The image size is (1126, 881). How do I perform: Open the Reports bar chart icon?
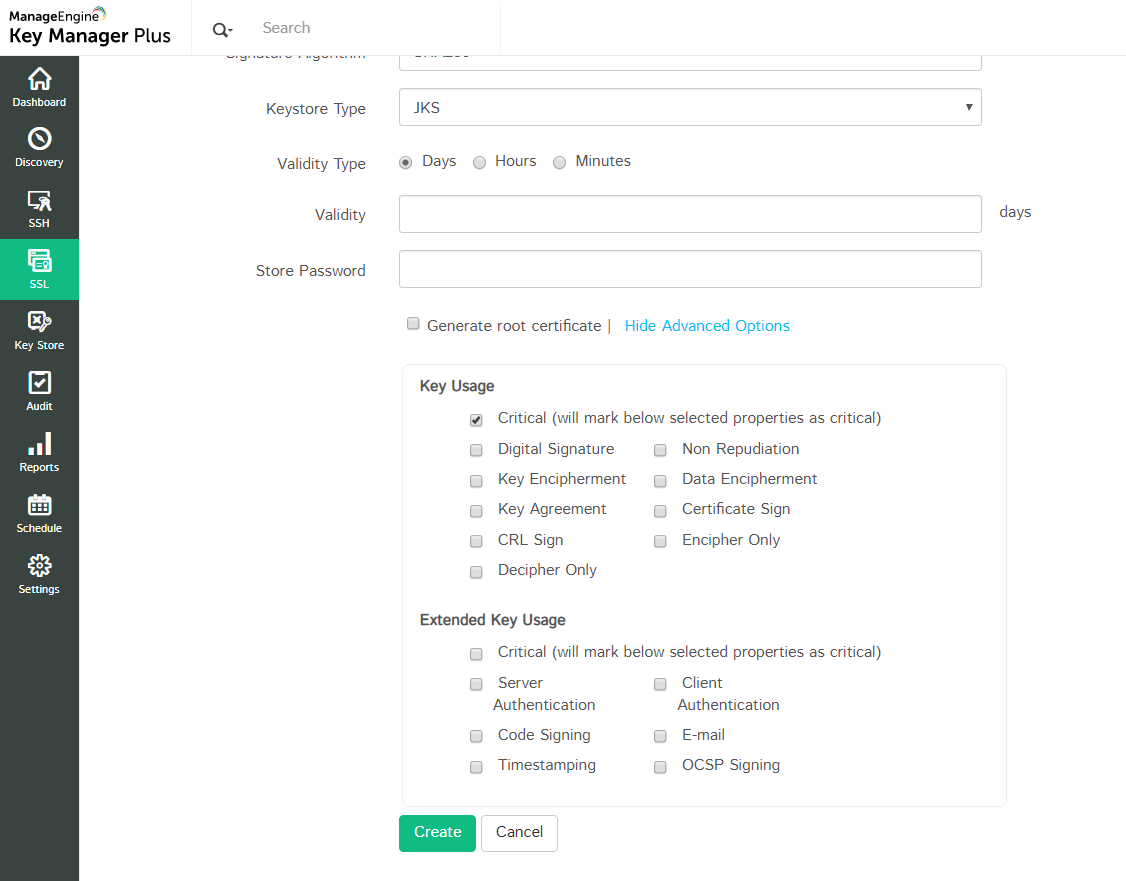click(x=39, y=444)
